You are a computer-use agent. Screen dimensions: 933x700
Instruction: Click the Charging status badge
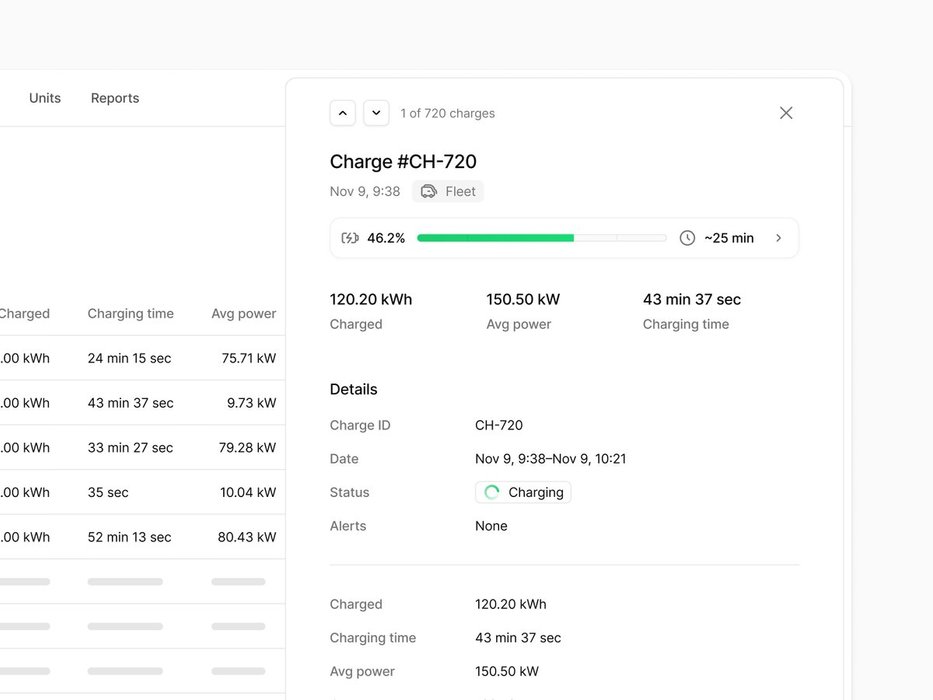(523, 492)
